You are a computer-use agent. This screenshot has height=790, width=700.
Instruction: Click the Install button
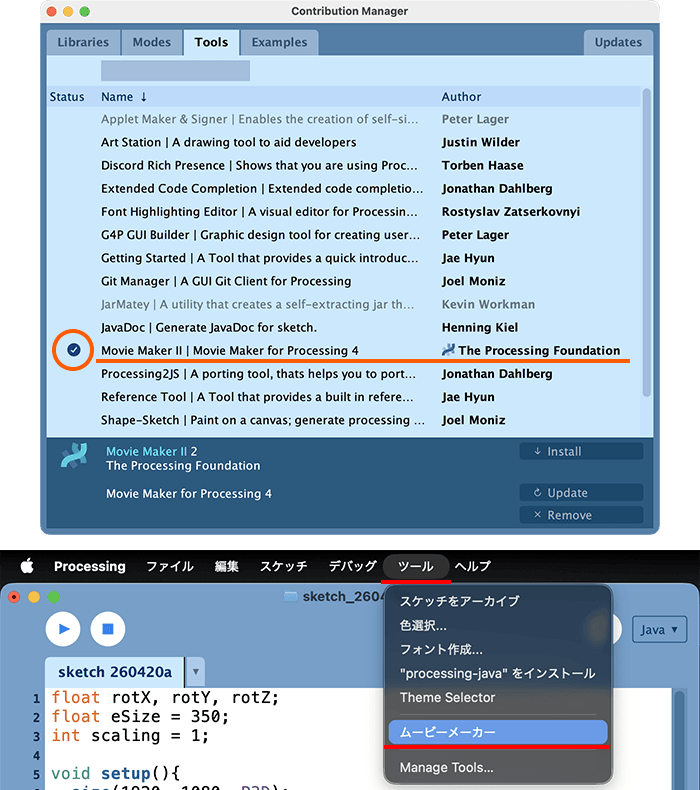pos(581,451)
